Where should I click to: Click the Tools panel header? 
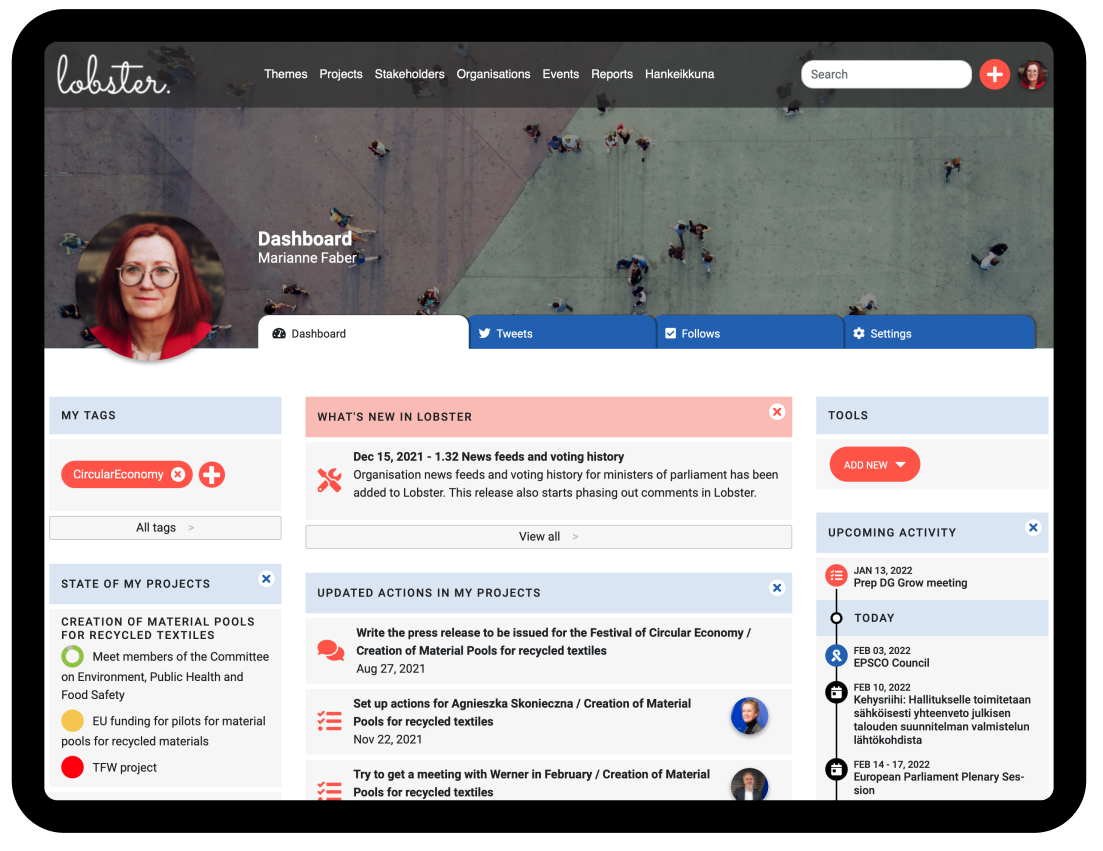tap(931, 416)
